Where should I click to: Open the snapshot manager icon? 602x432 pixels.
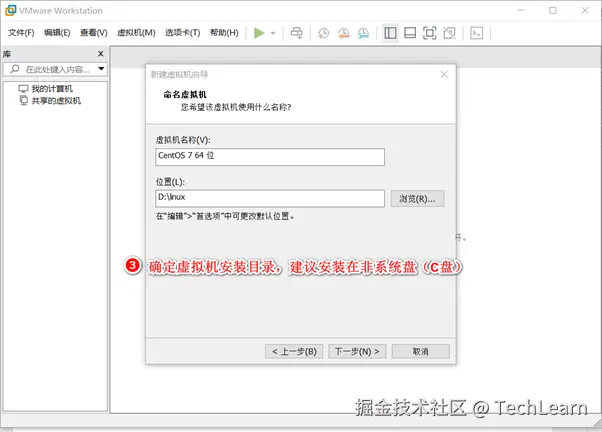click(363, 33)
